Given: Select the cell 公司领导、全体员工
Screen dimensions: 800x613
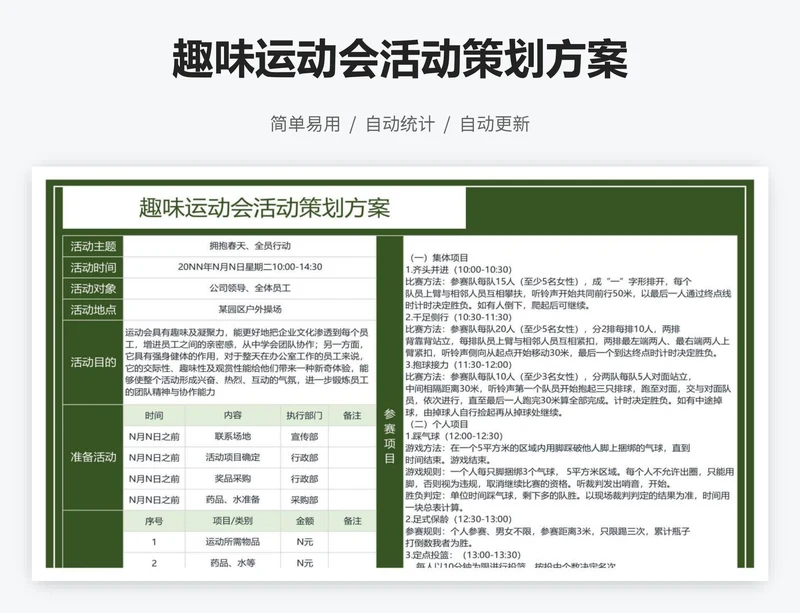Looking at the screenshot, I should tap(249, 288).
